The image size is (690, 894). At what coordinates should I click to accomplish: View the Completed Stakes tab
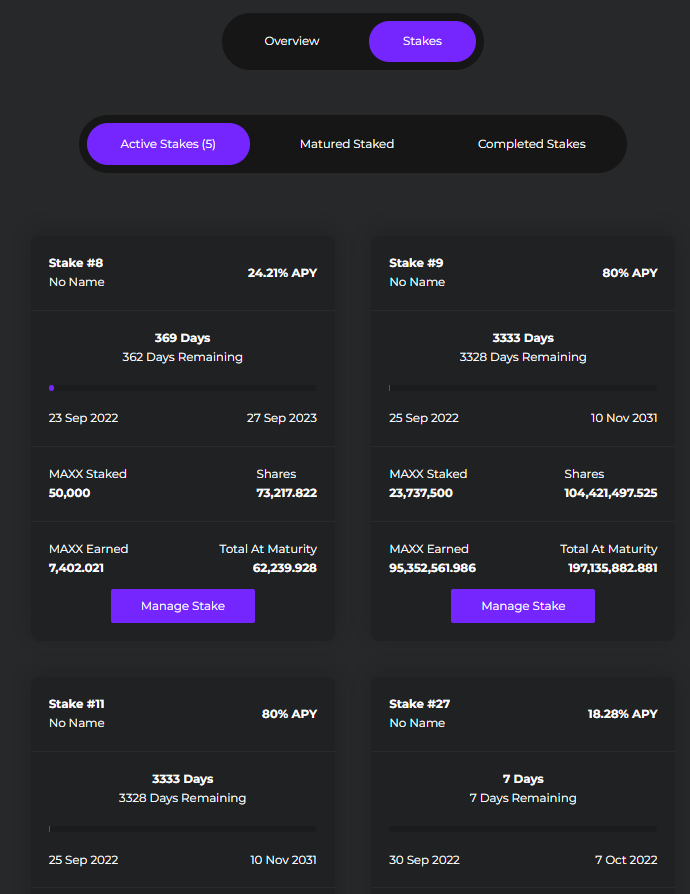[x=532, y=144]
